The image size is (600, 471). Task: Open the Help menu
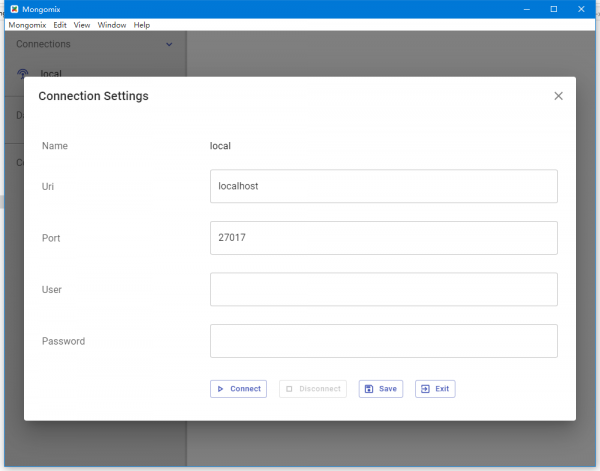tap(142, 25)
